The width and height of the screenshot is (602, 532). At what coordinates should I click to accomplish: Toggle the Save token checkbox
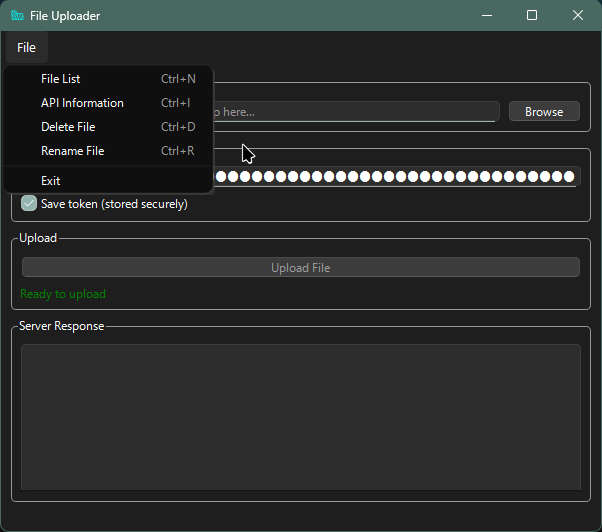[29, 204]
